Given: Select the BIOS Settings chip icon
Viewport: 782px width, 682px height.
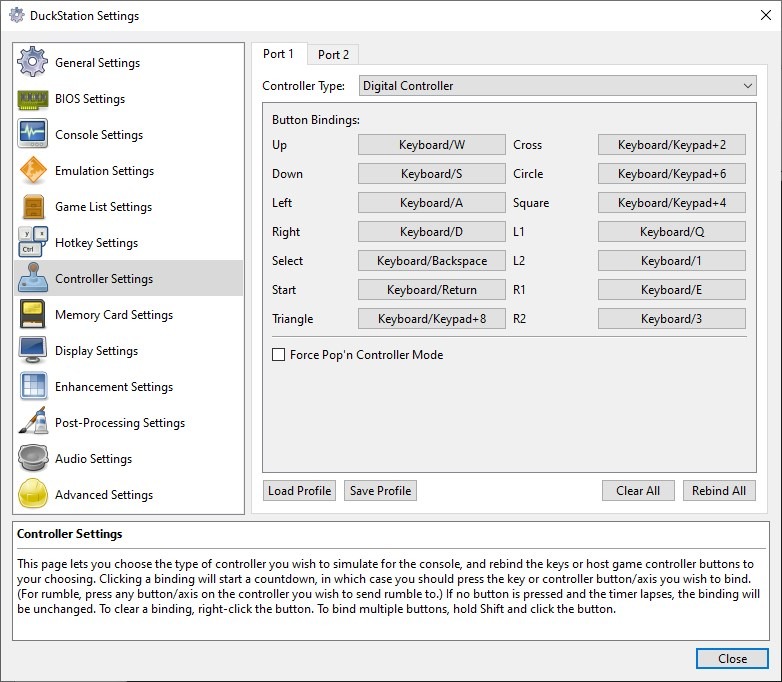Looking at the screenshot, I should point(32,99).
